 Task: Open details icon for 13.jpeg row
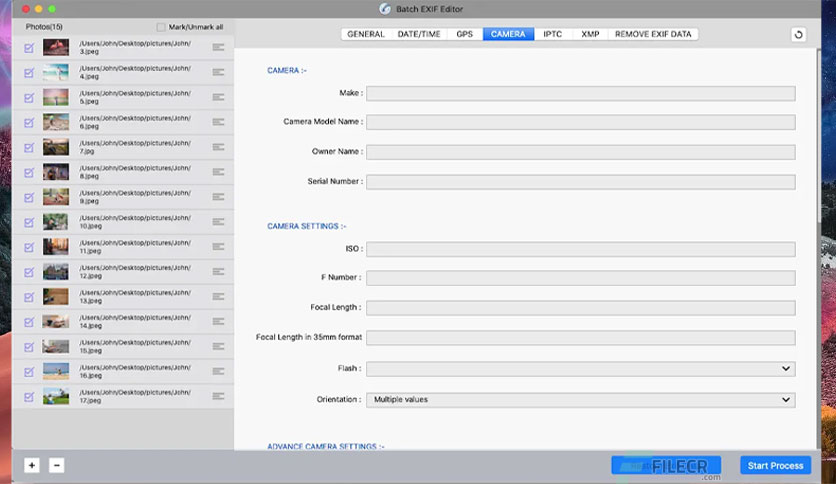click(218, 296)
